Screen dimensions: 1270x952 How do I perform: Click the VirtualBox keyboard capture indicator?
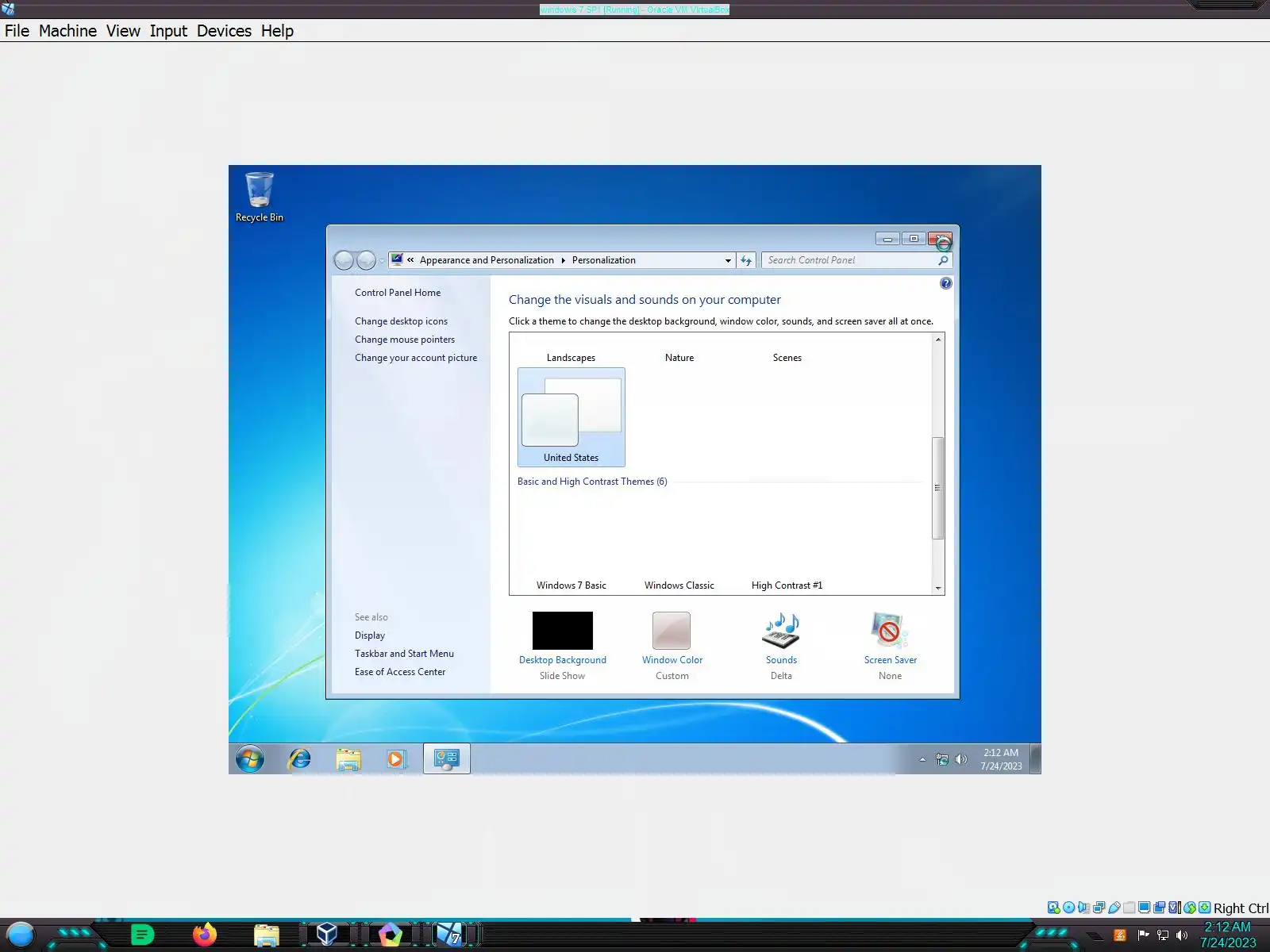1205,908
